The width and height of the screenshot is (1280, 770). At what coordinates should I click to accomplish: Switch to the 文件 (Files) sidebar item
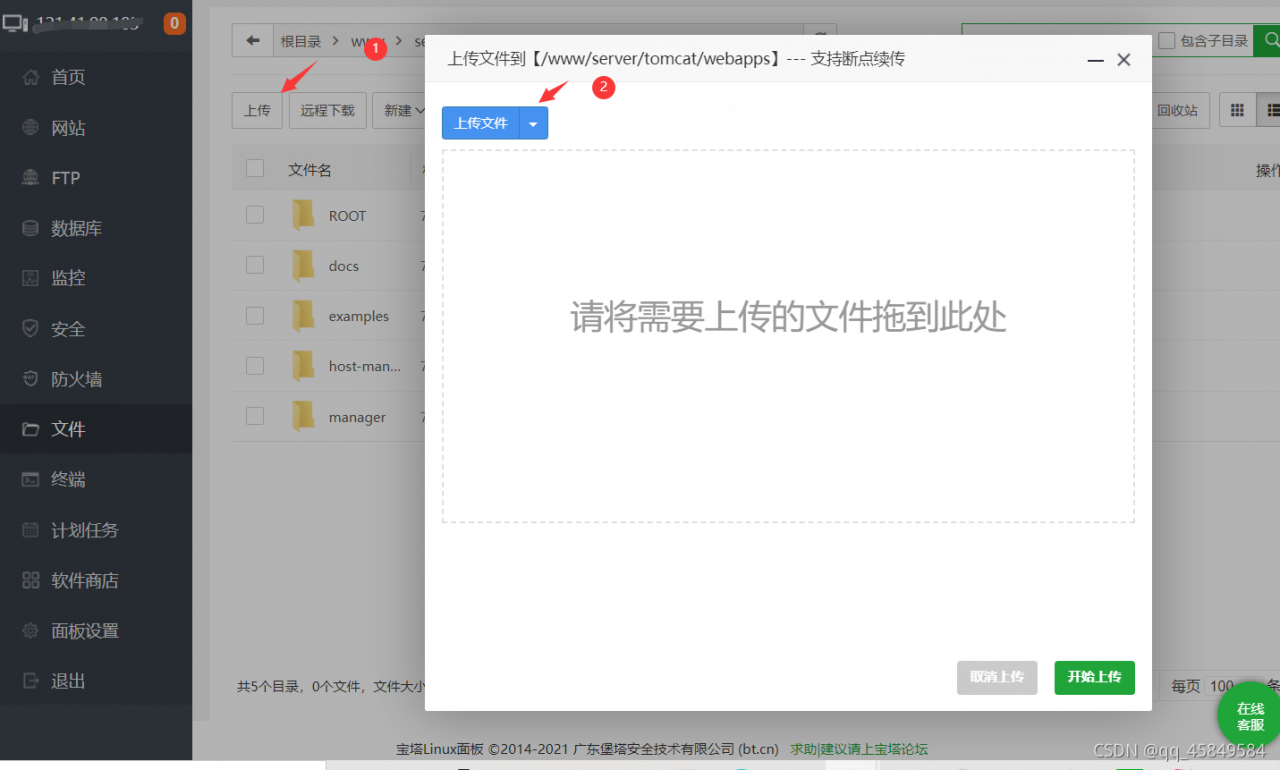tap(68, 429)
